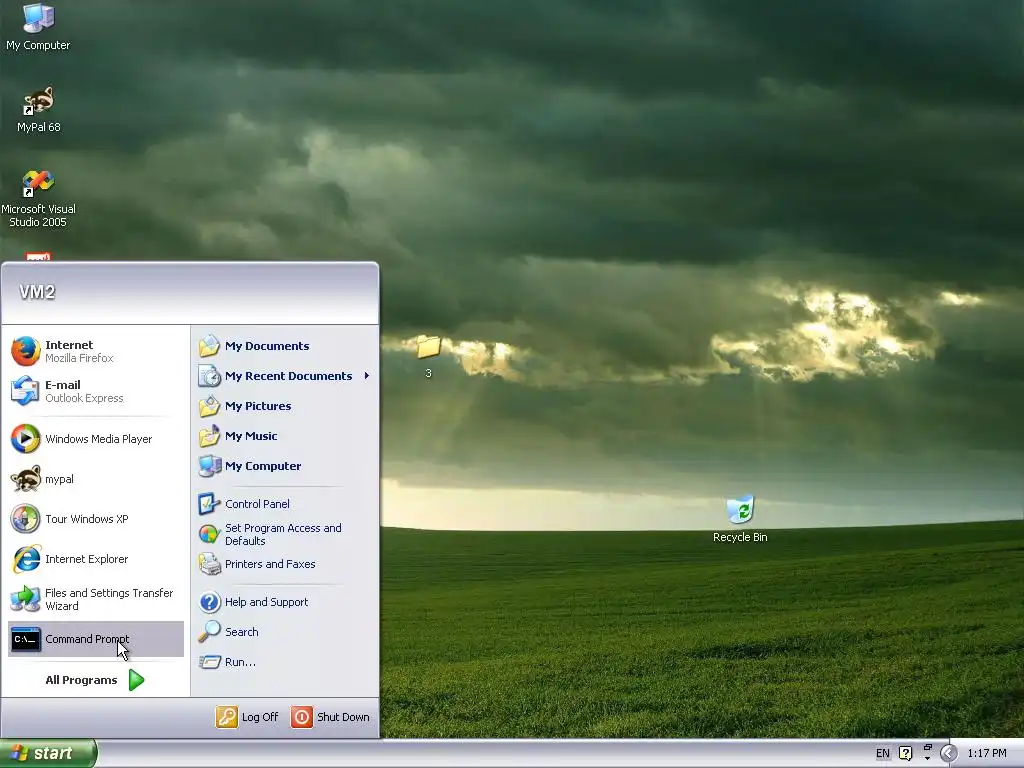Open My Music folder

(285, 436)
